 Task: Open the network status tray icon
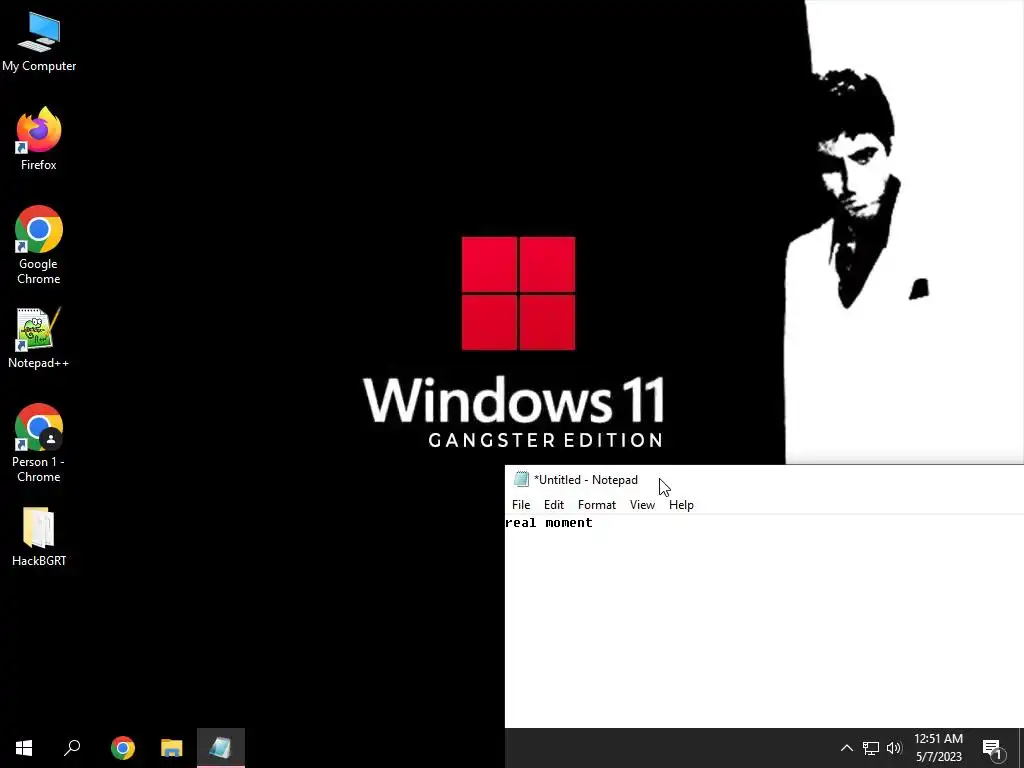point(871,748)
